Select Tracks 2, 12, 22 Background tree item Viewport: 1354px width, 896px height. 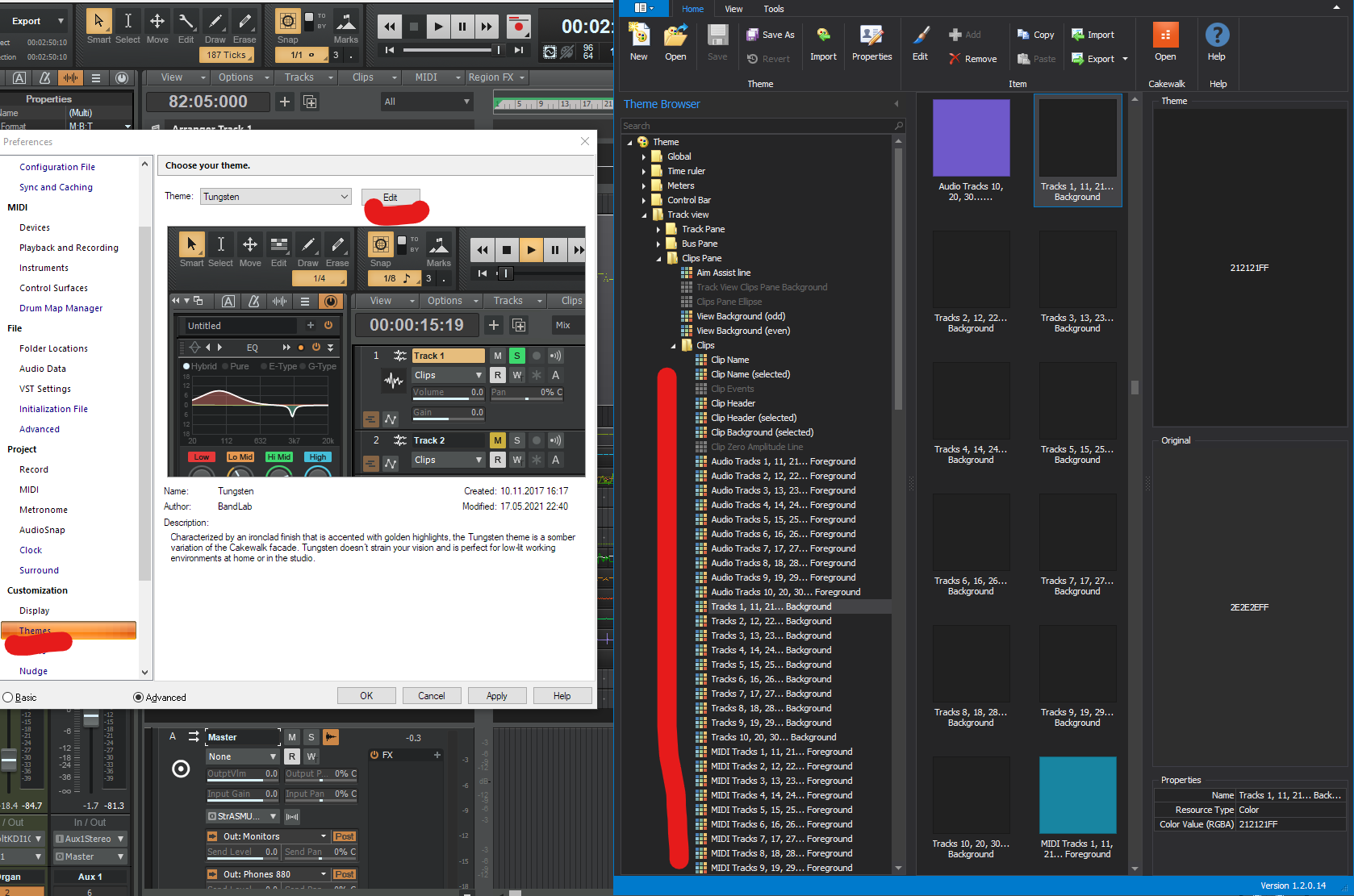(x=771, y=621)
